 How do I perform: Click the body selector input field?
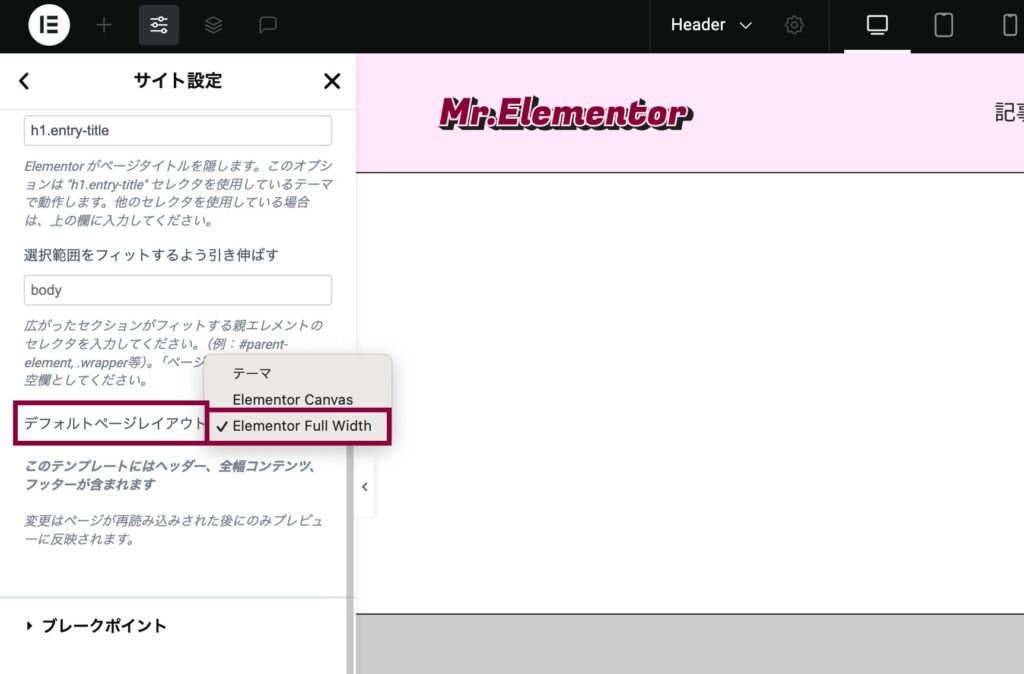(178, 290)
